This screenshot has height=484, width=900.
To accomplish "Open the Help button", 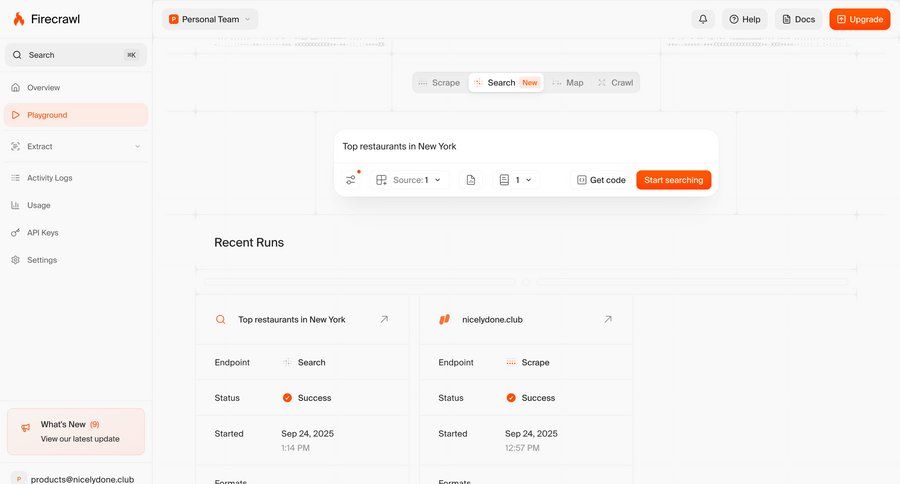I will [744, 19].
